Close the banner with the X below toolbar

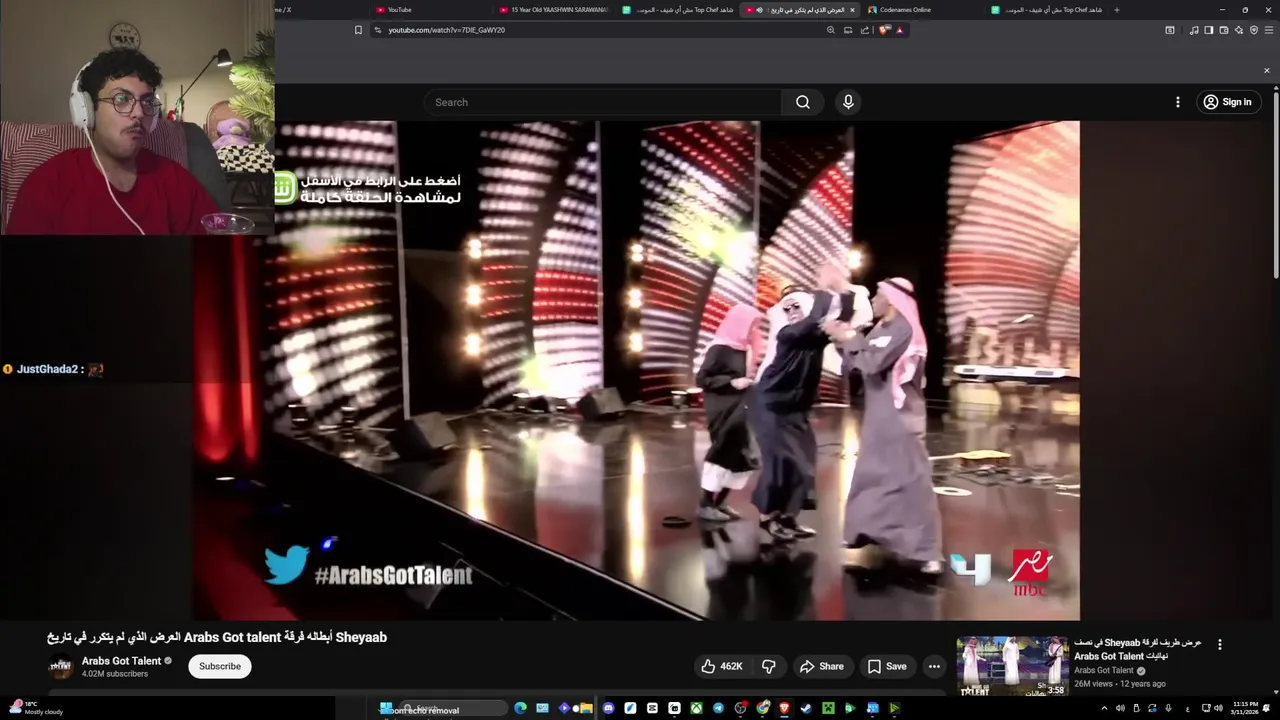[x=1266, y=70]
